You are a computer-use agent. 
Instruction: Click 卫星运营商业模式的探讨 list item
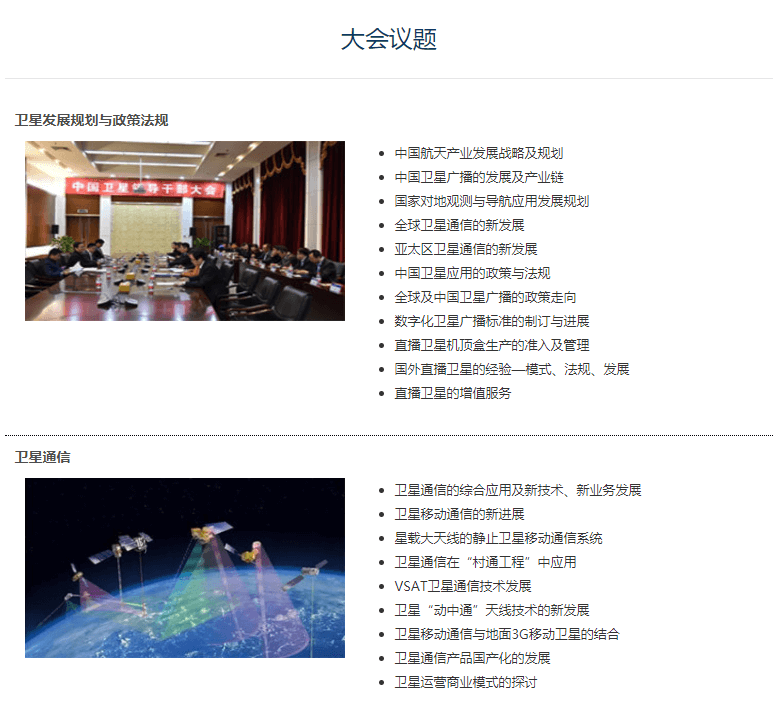tap(466, 682)
